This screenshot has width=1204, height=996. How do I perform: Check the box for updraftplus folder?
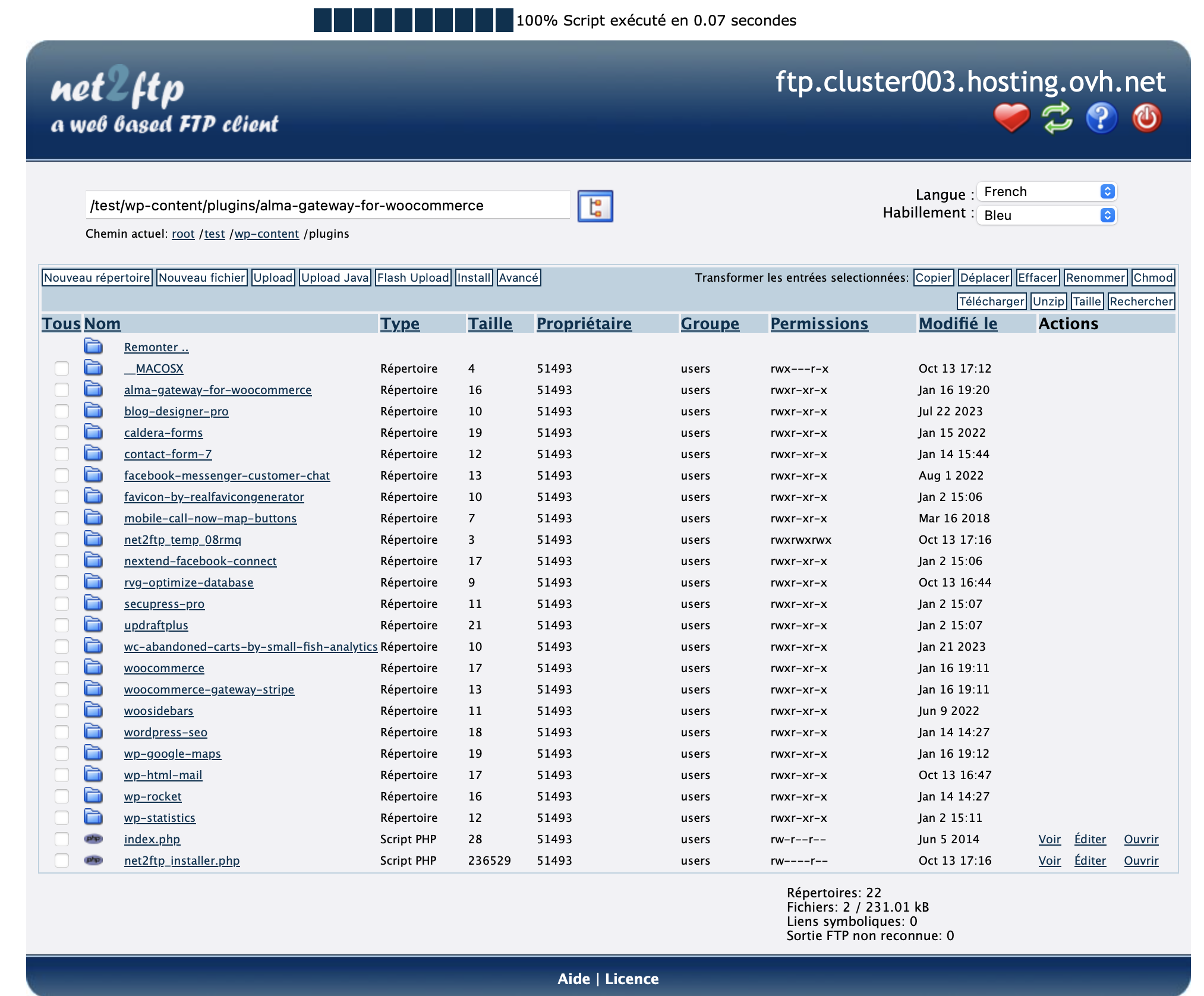(x=62, y=625)
